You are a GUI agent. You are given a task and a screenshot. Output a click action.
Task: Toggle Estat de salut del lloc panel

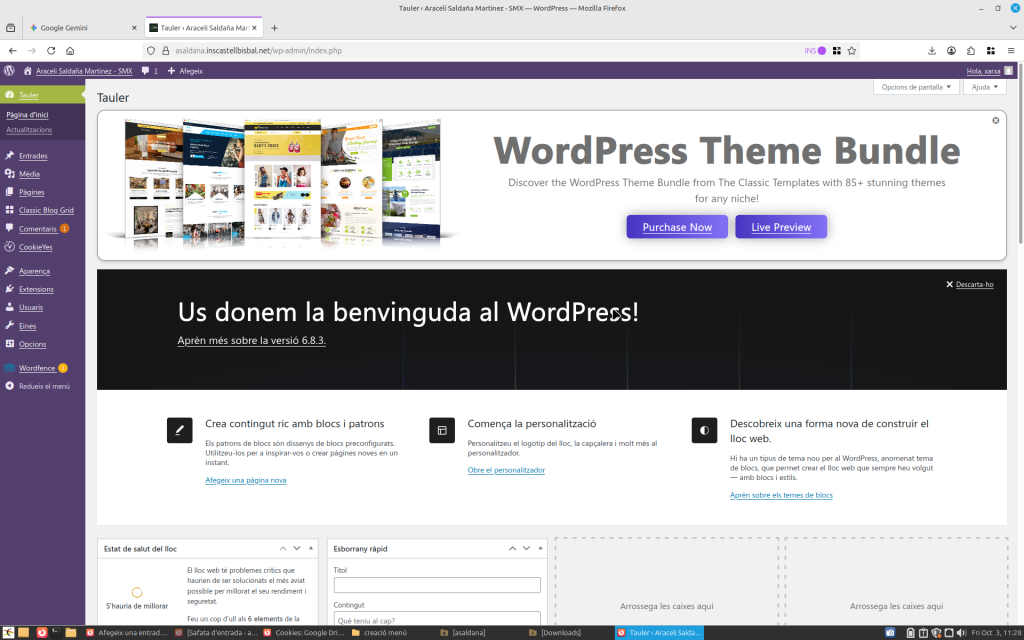tap(312, 548)
